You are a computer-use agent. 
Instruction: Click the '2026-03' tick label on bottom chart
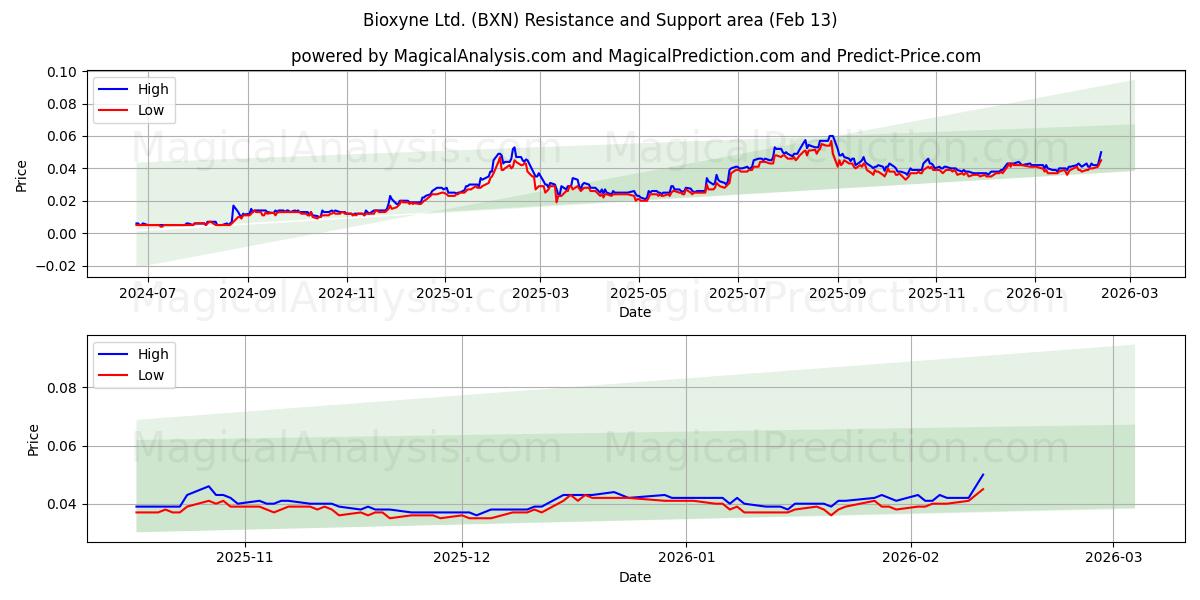[x=1114, y=560]
